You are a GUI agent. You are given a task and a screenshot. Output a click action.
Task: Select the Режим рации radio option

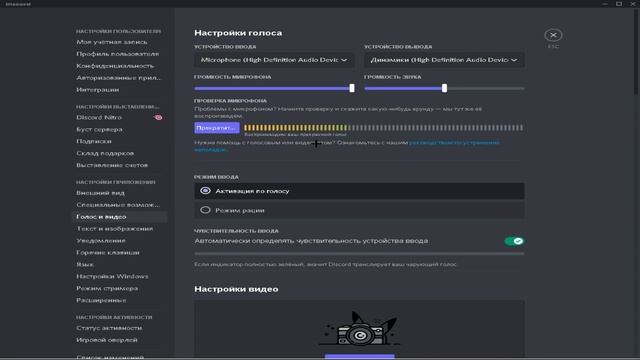pos(359,210)
